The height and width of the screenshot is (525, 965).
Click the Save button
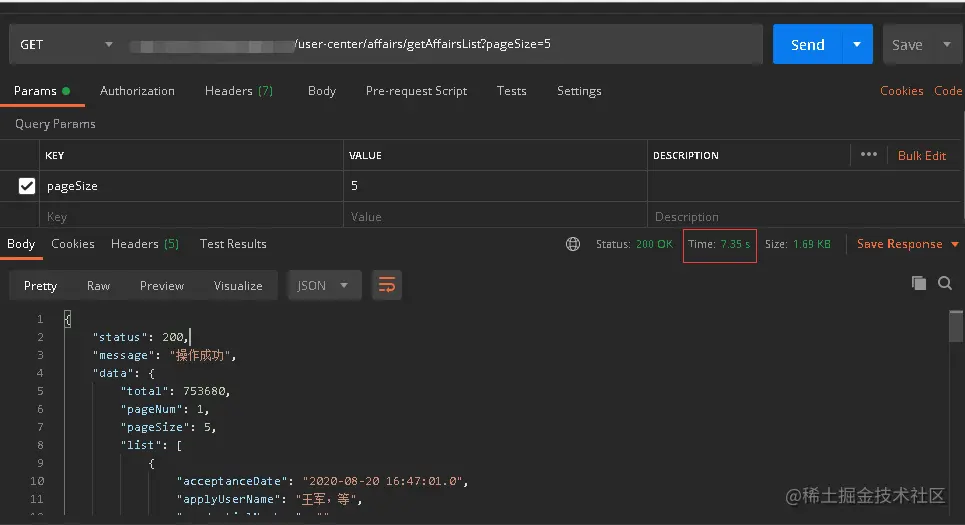click(x=908, y=44)
